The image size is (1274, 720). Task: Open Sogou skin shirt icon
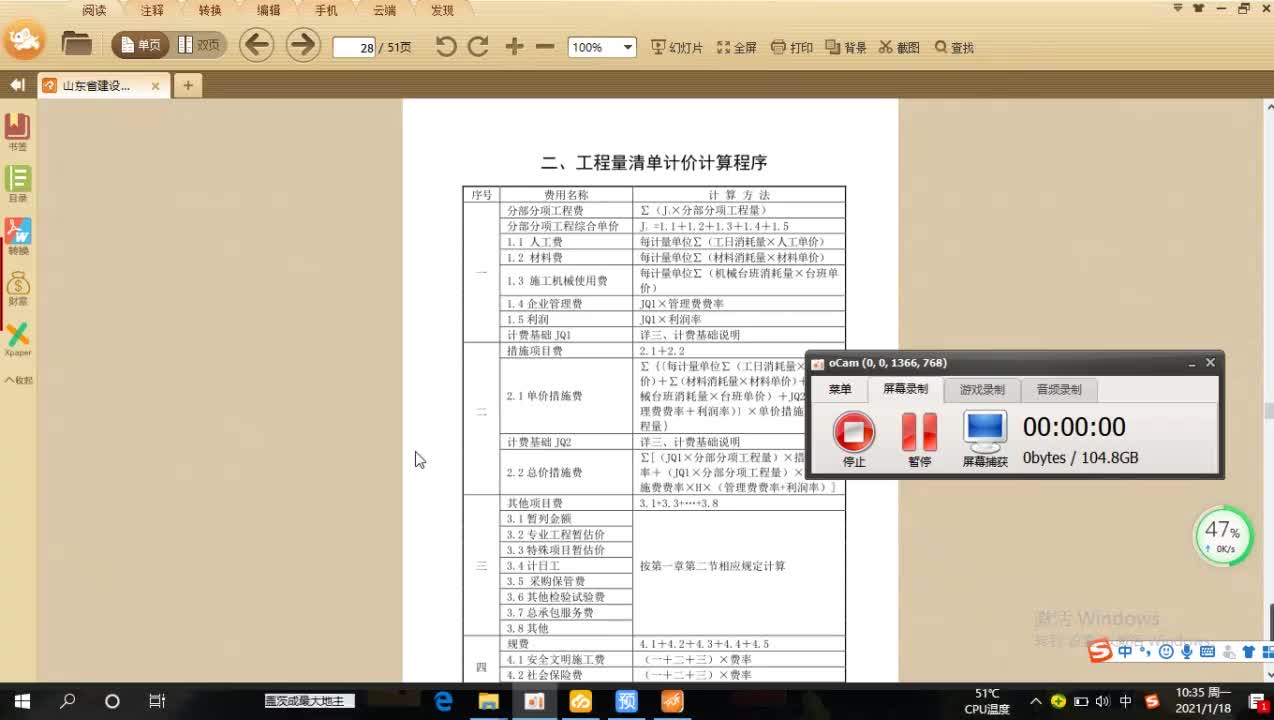click(x=1248, y=652)
